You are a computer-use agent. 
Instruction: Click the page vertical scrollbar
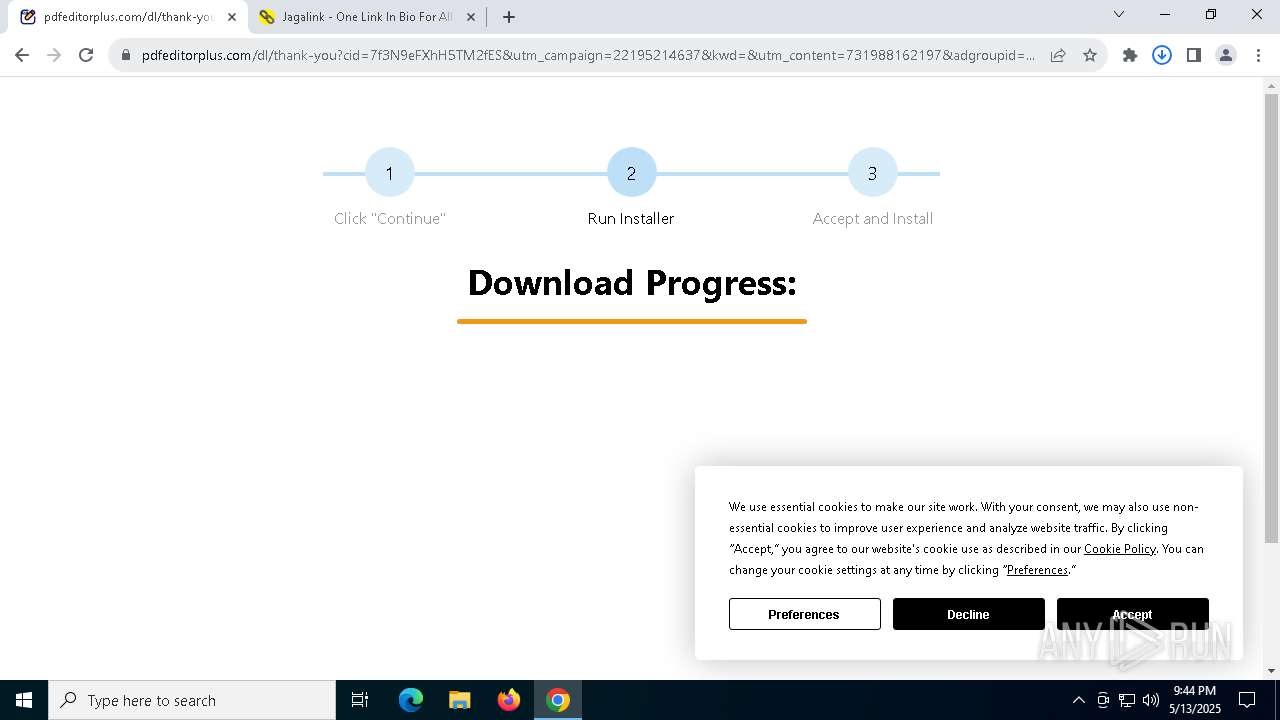click(1271, 318)
